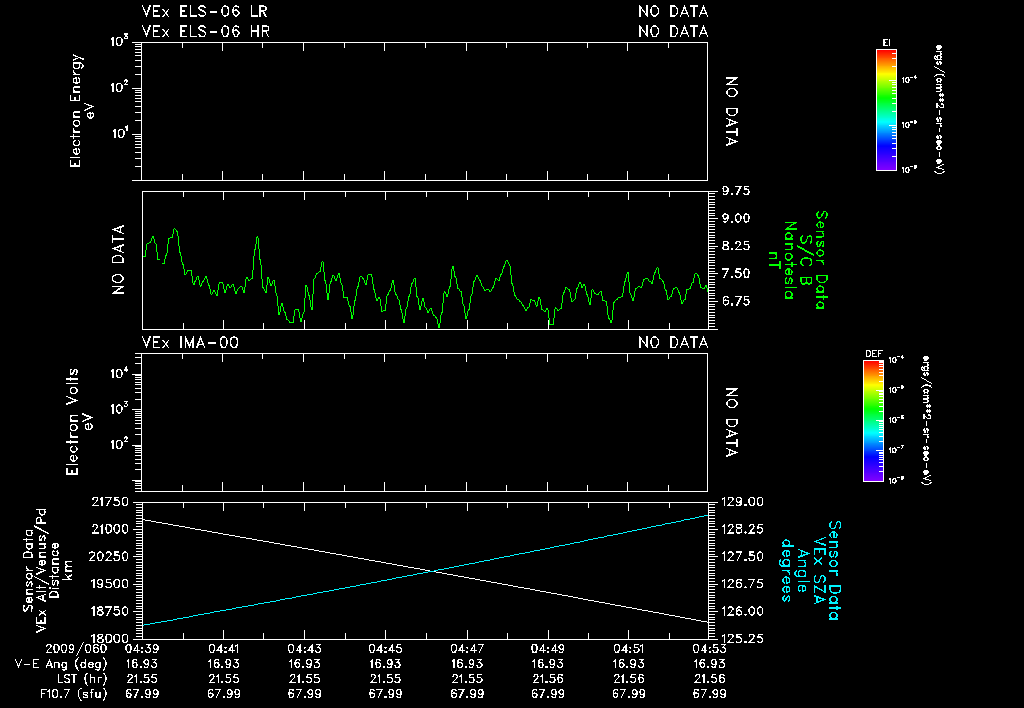1024x708 pixels.
Task: Click the vertical 'NO DATA' left of magnetic field panel
Action: click(x=118, y=260)
